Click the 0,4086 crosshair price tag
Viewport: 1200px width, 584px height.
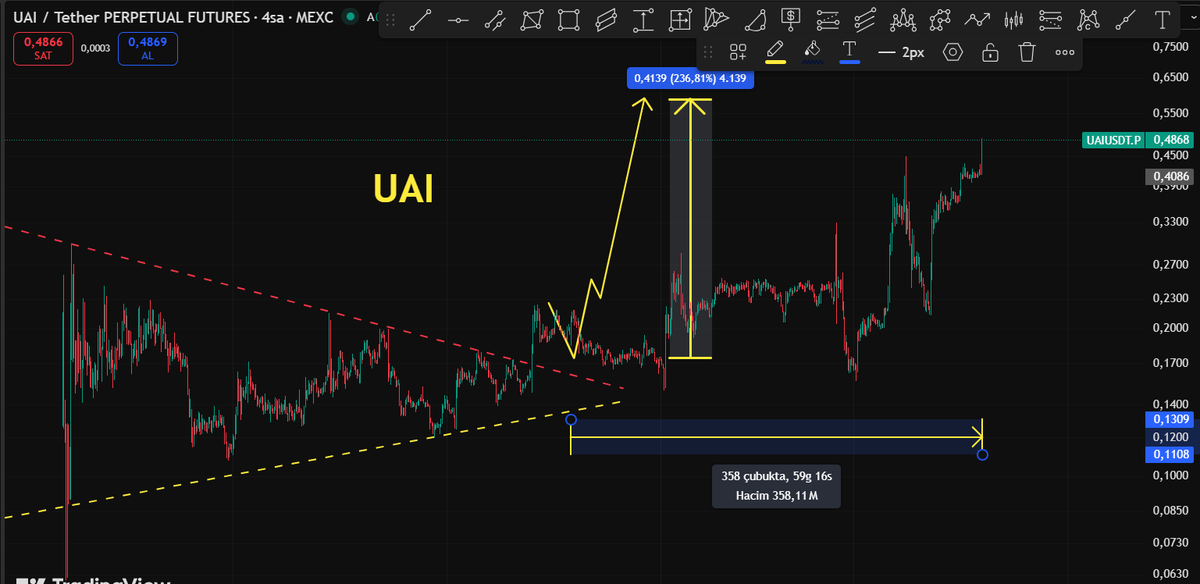(x=1170, y=176)
